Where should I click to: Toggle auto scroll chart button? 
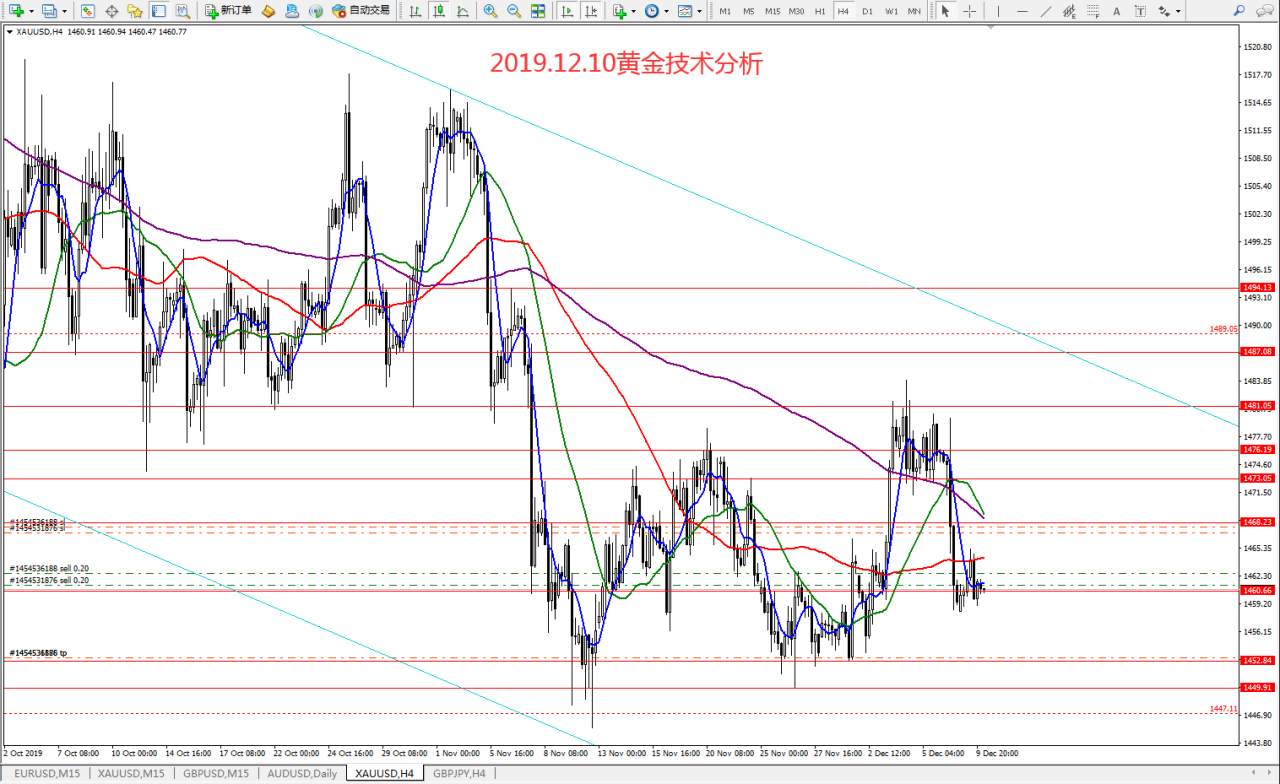pyautogui.click(x=567, y=10)
